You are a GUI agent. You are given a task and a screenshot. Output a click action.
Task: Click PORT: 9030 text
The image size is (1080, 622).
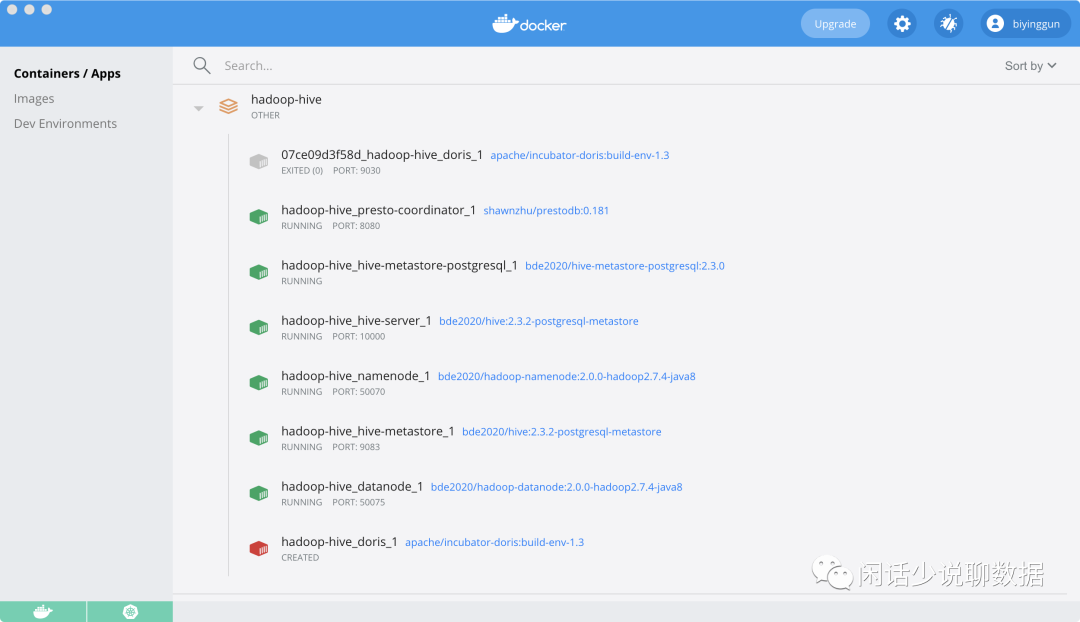tap(357, 171)
